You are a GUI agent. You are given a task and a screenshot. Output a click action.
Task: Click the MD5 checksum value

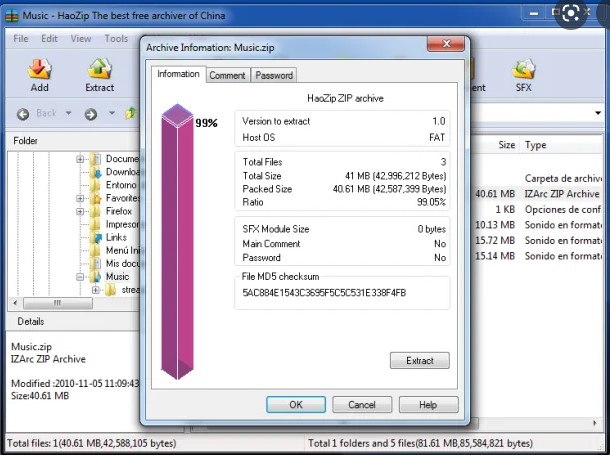pos(324,292)
